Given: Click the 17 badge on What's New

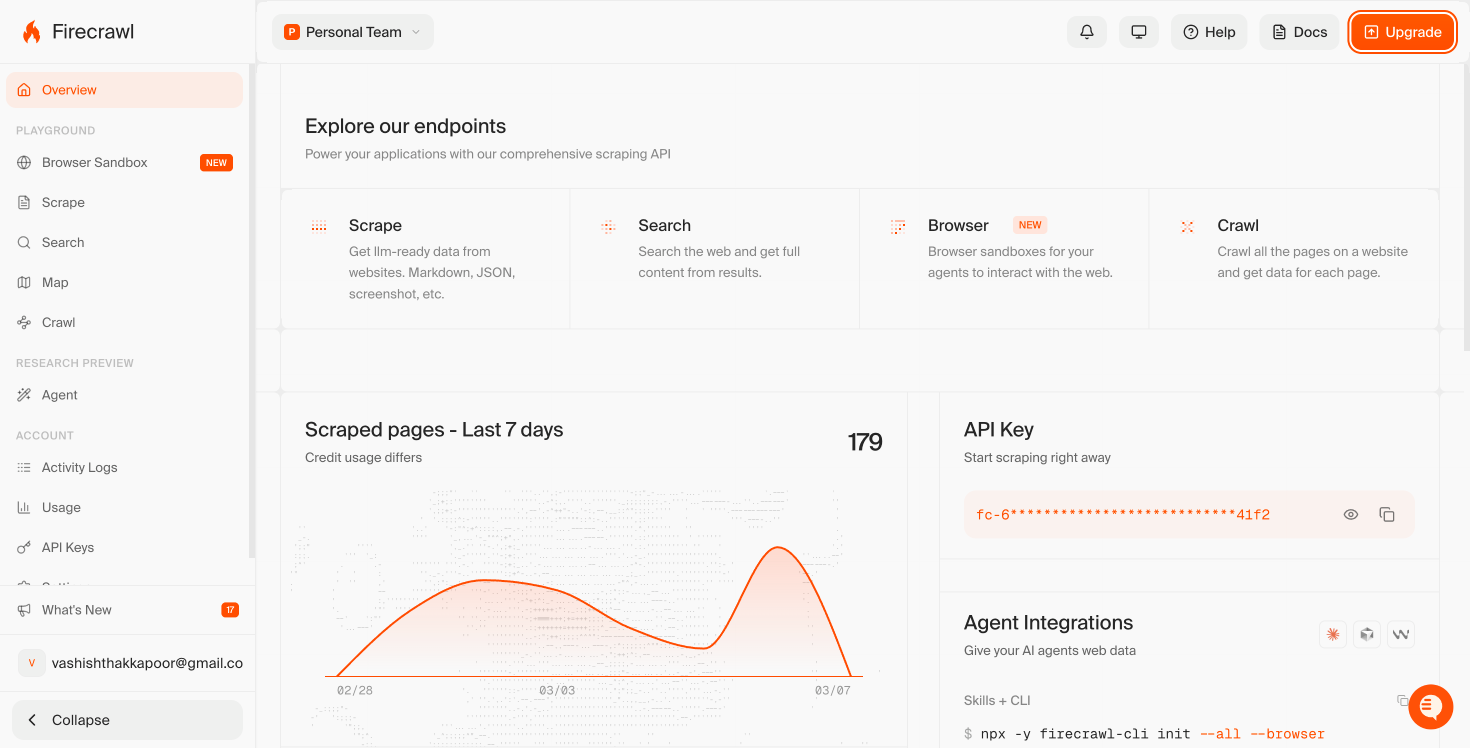Looking at the screenshot, I should (230, 610).
